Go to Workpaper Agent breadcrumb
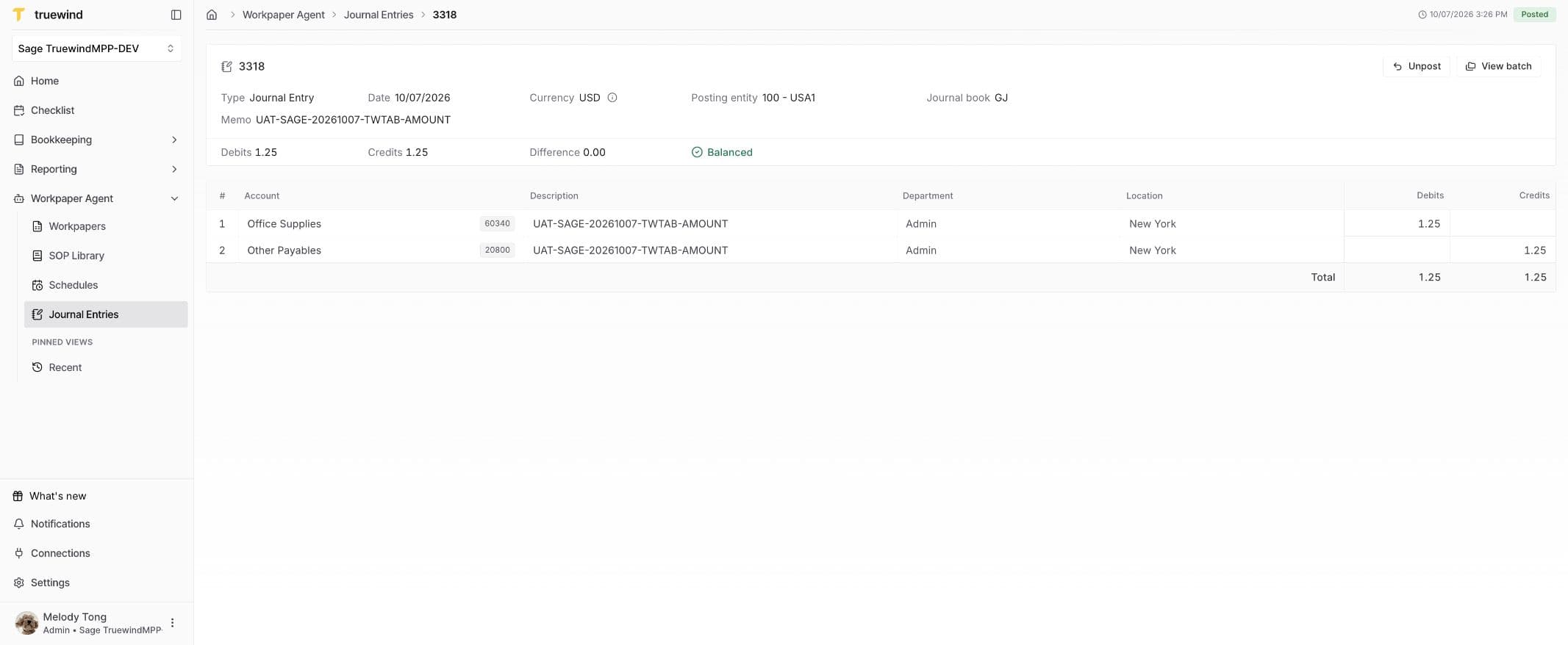 pyautogui.click(x=284, y=15)
